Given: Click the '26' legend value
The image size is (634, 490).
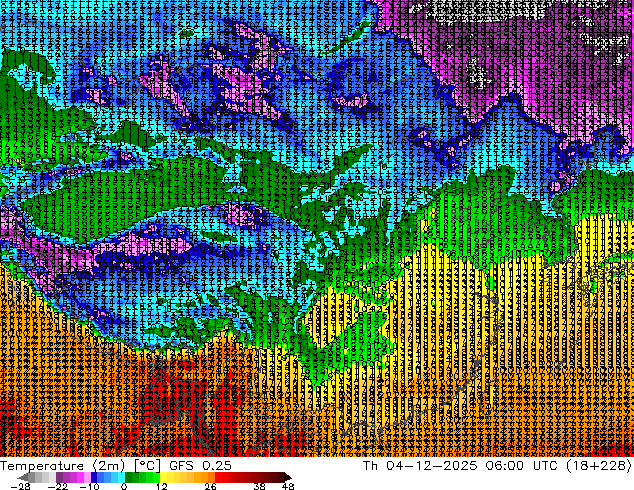Looking at the screenshot, I should pyautogui.click(x=210, y=486).
